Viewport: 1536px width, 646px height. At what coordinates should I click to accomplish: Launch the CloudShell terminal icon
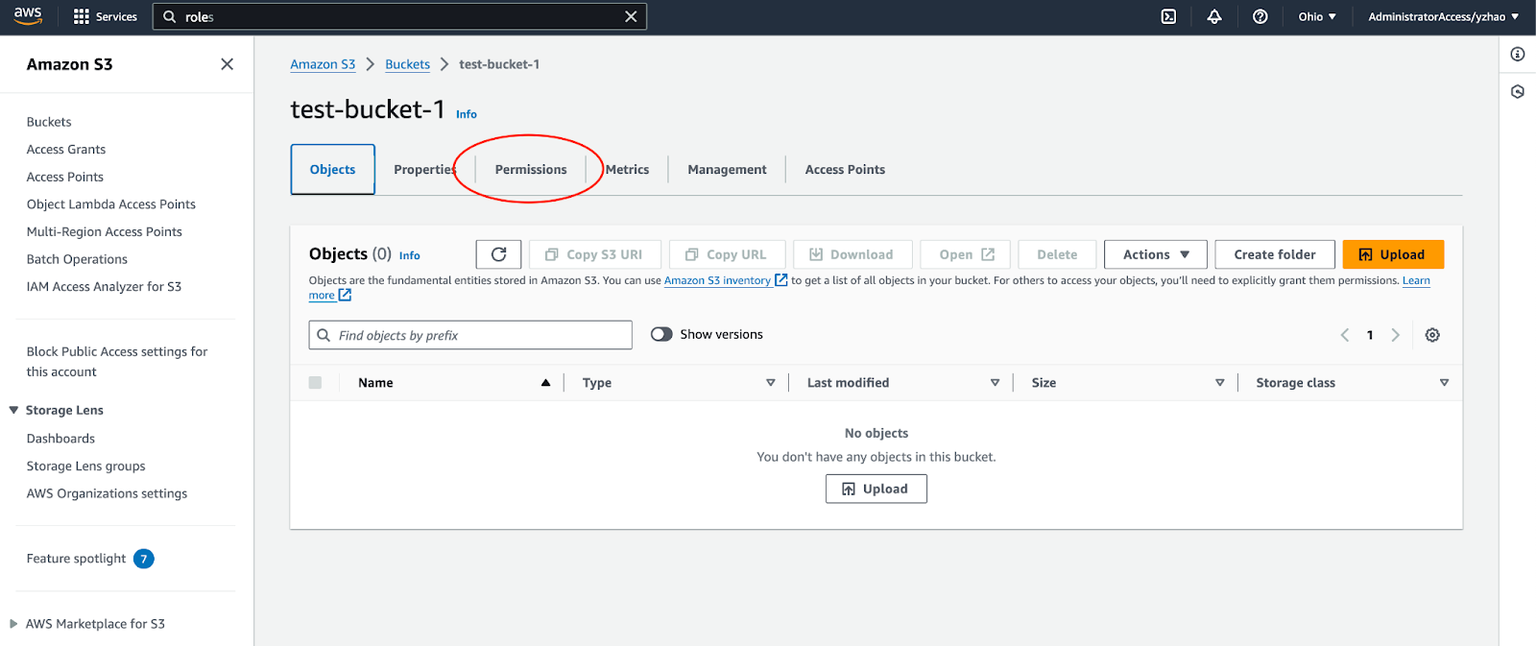1168,17
